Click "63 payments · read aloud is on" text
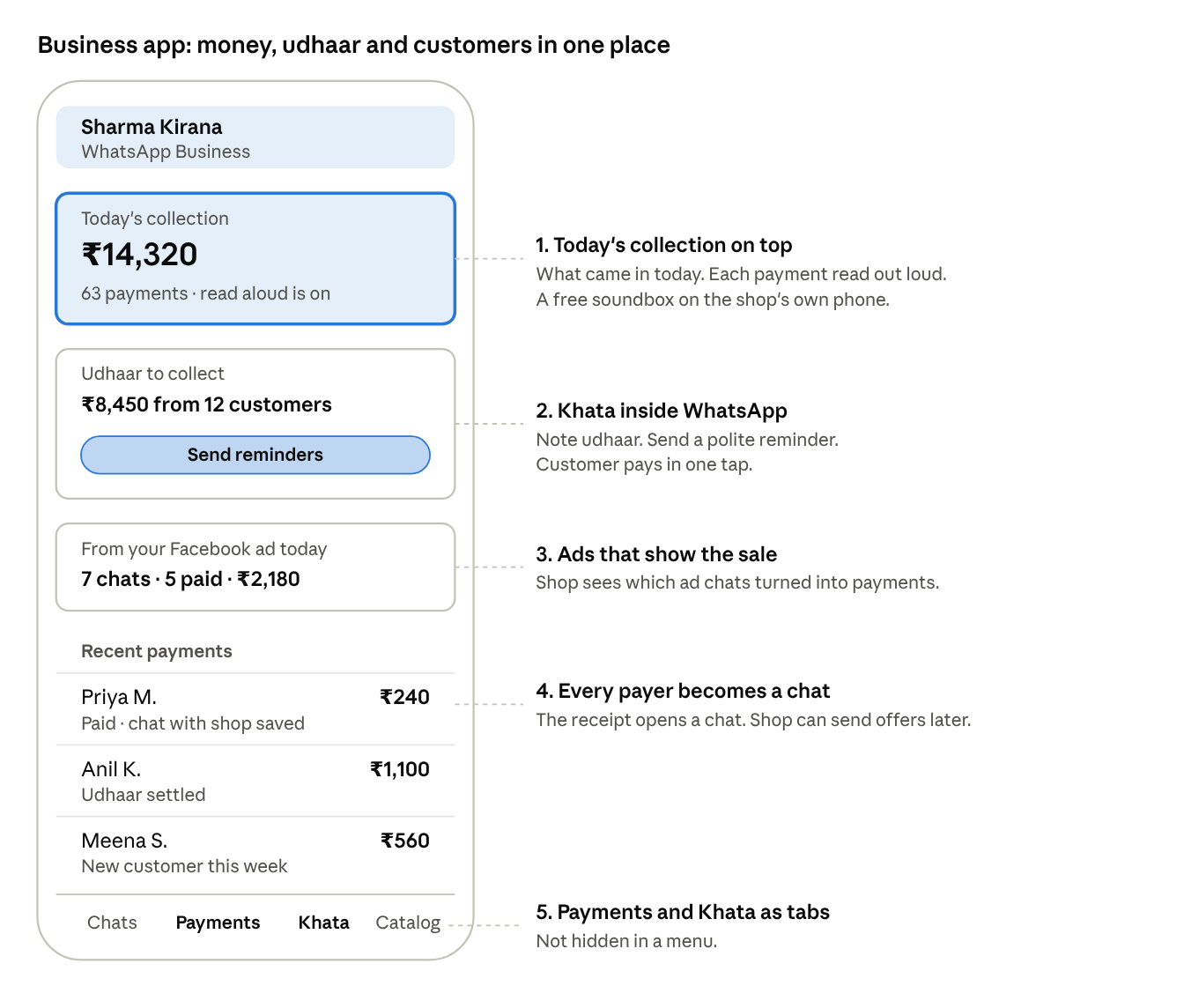This screenshot has height=1008, width=1184. click(205, 293)
